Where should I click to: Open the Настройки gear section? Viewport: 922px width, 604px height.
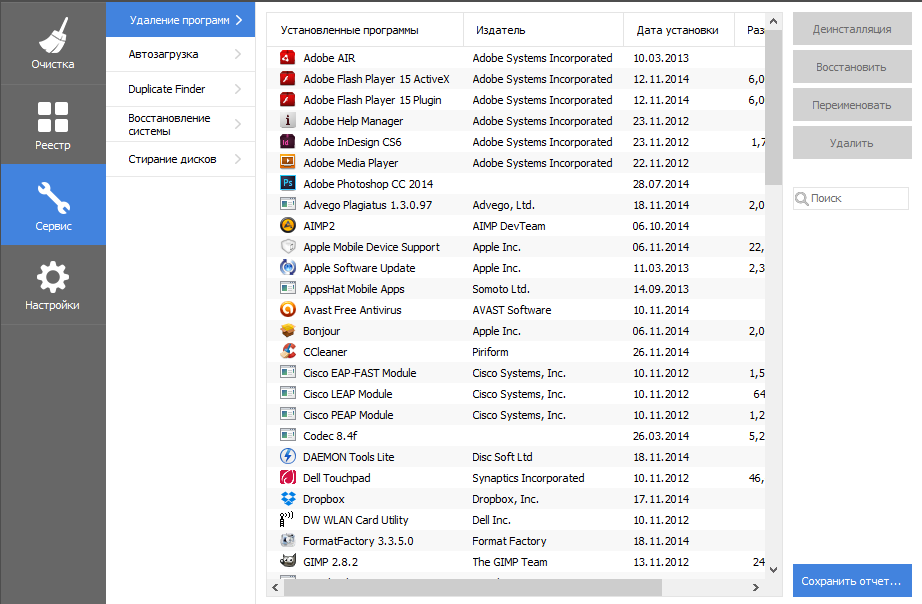(52, 285)
